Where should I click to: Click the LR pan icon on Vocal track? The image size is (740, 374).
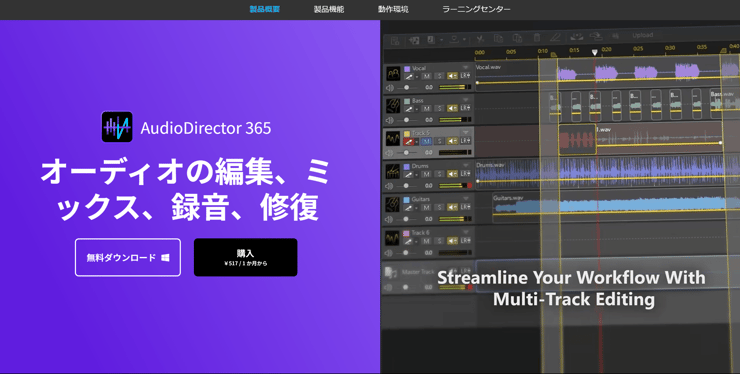click(x=465, y=76)
